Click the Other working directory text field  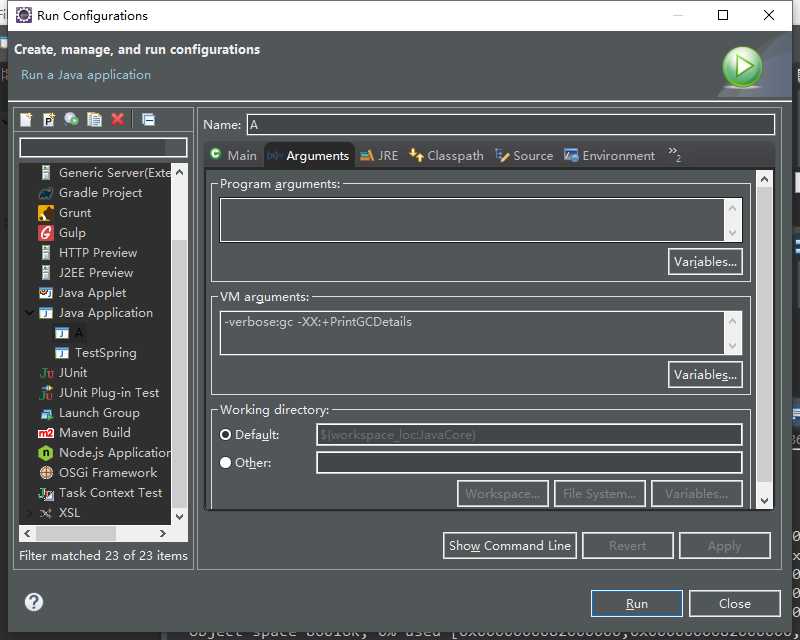(x=529, y=463)
